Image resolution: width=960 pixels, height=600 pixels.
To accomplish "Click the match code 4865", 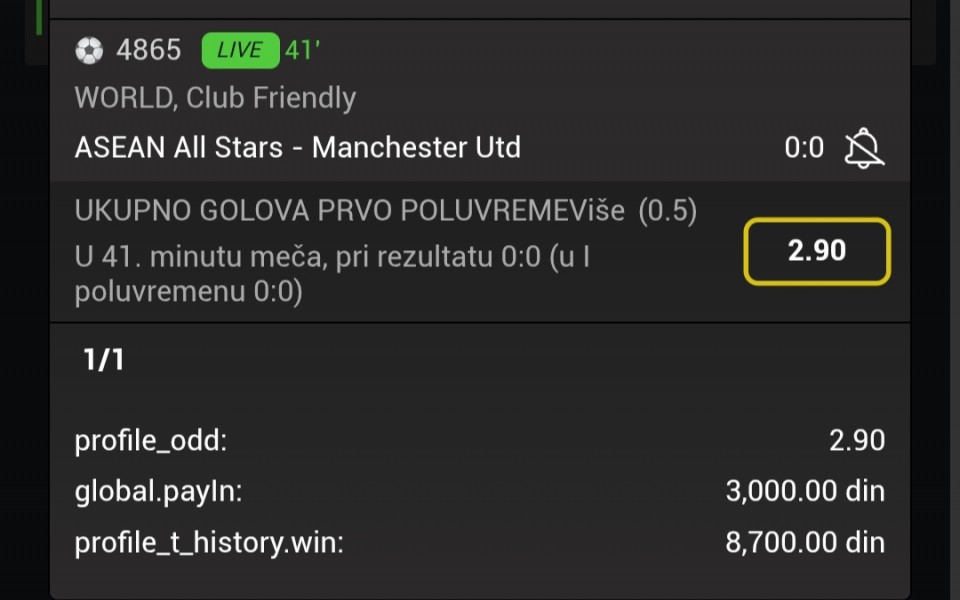I will (x=149, y=50).
